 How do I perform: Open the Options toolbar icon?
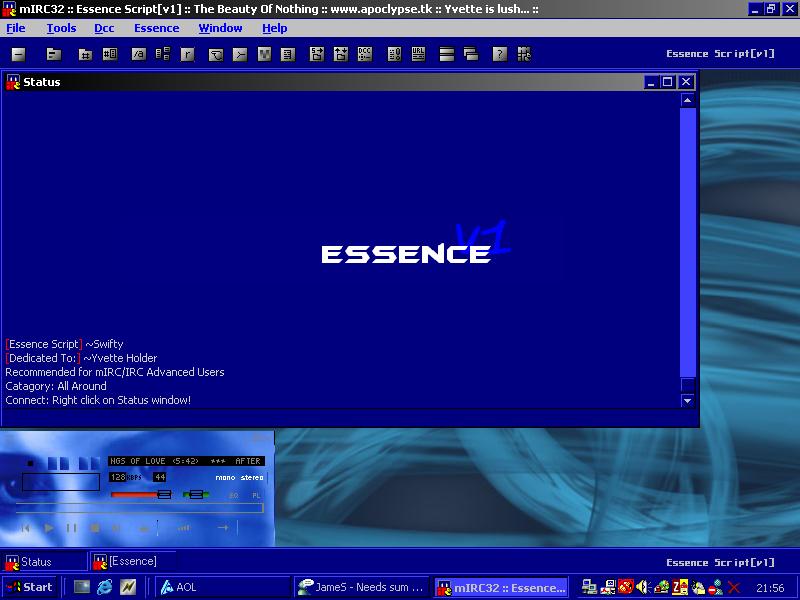click(54, 54)
